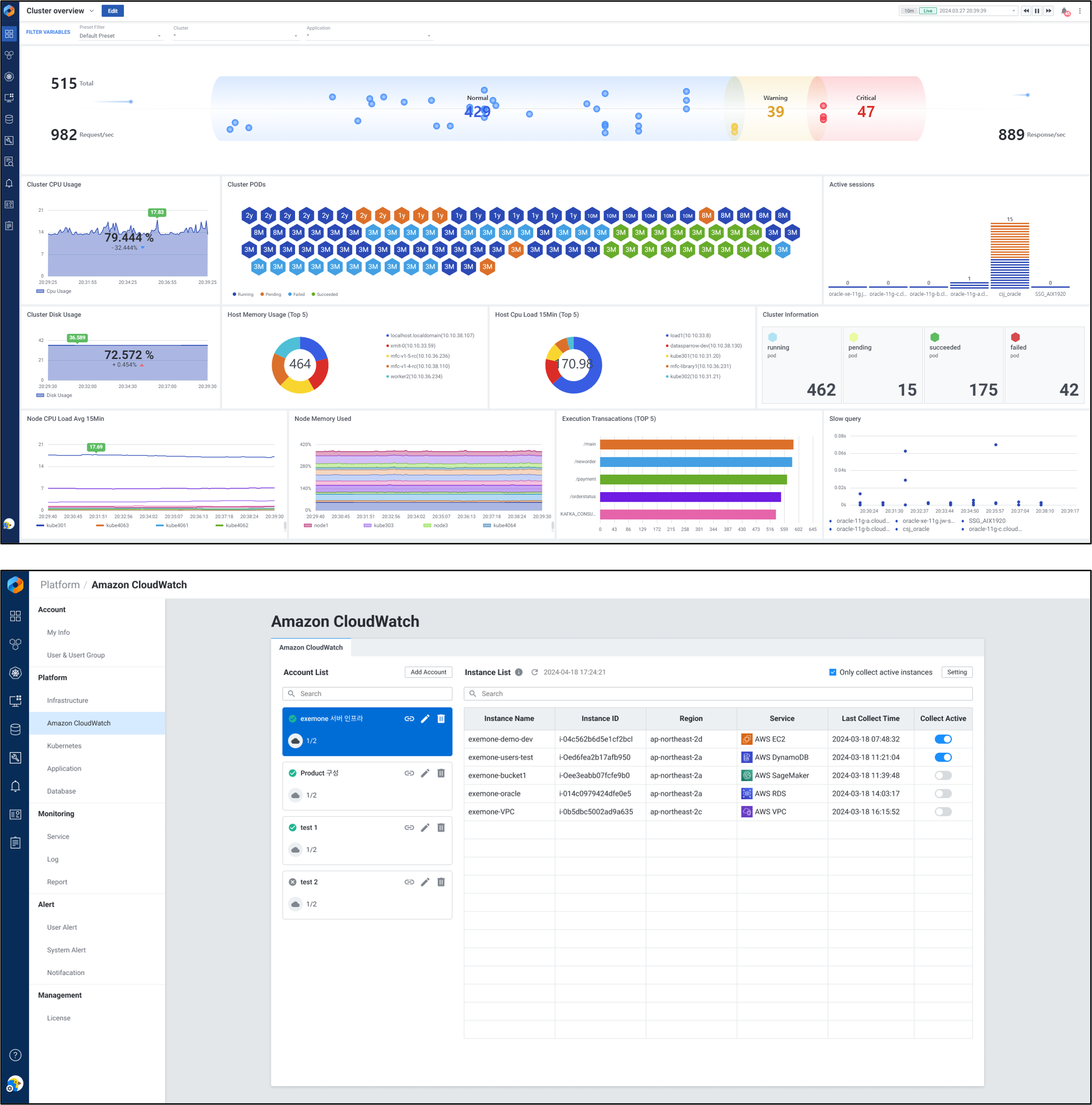Enable Collect Active for exemone-oracle
Viewport: 1092px width, 1105px height.
click(943, 794)
